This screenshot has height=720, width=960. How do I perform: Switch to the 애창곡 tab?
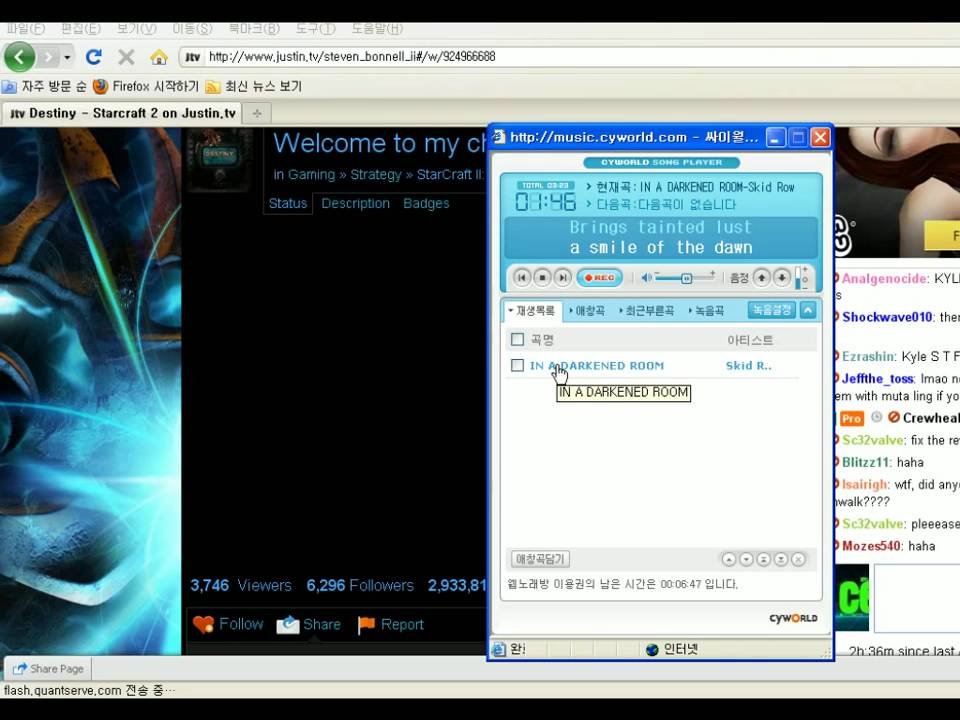click(x=587, y=311)
